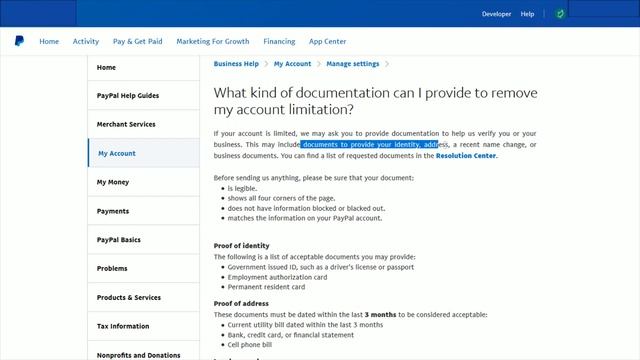The image size is (640, 360).
Task: Click 'Employment authorization card' bullet
Action: pos(277,277)
